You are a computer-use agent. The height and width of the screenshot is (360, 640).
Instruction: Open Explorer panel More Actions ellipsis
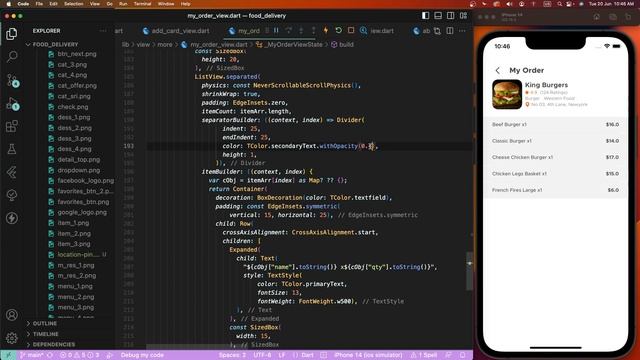(x=103, y=31)
